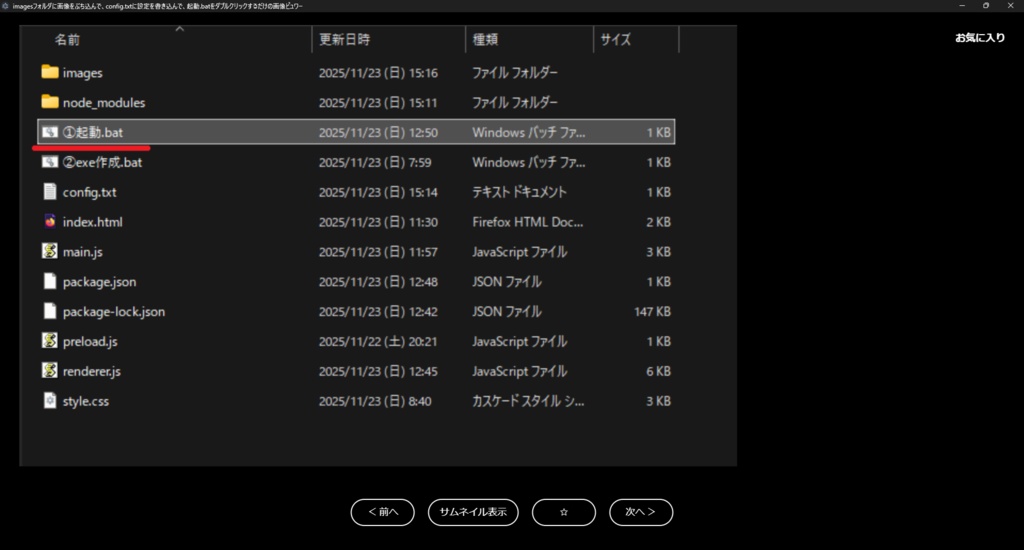The height and width of the screenshot is (550, 1024).
Task: Click the config.txt document icon
Action: (x=50, y=191)
